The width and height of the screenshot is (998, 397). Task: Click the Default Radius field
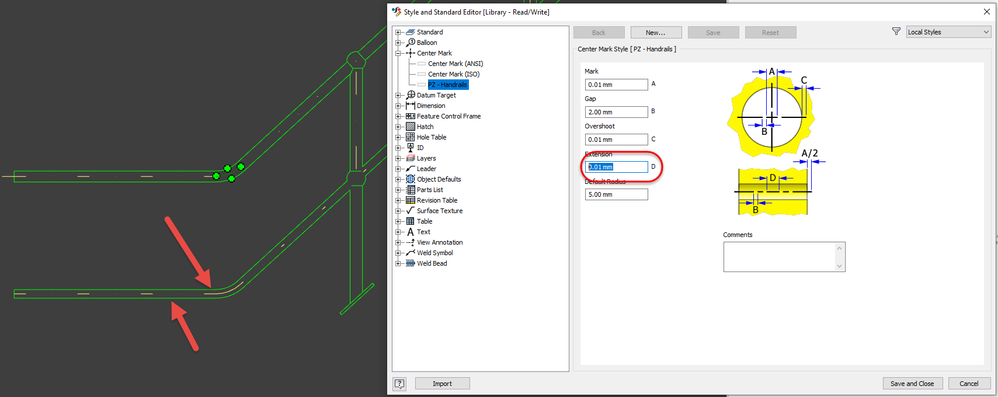616,195
